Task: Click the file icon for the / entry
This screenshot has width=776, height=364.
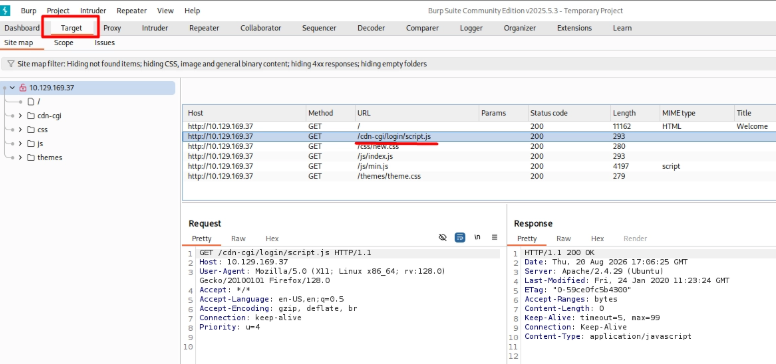Action: click(x=31, y=102)
